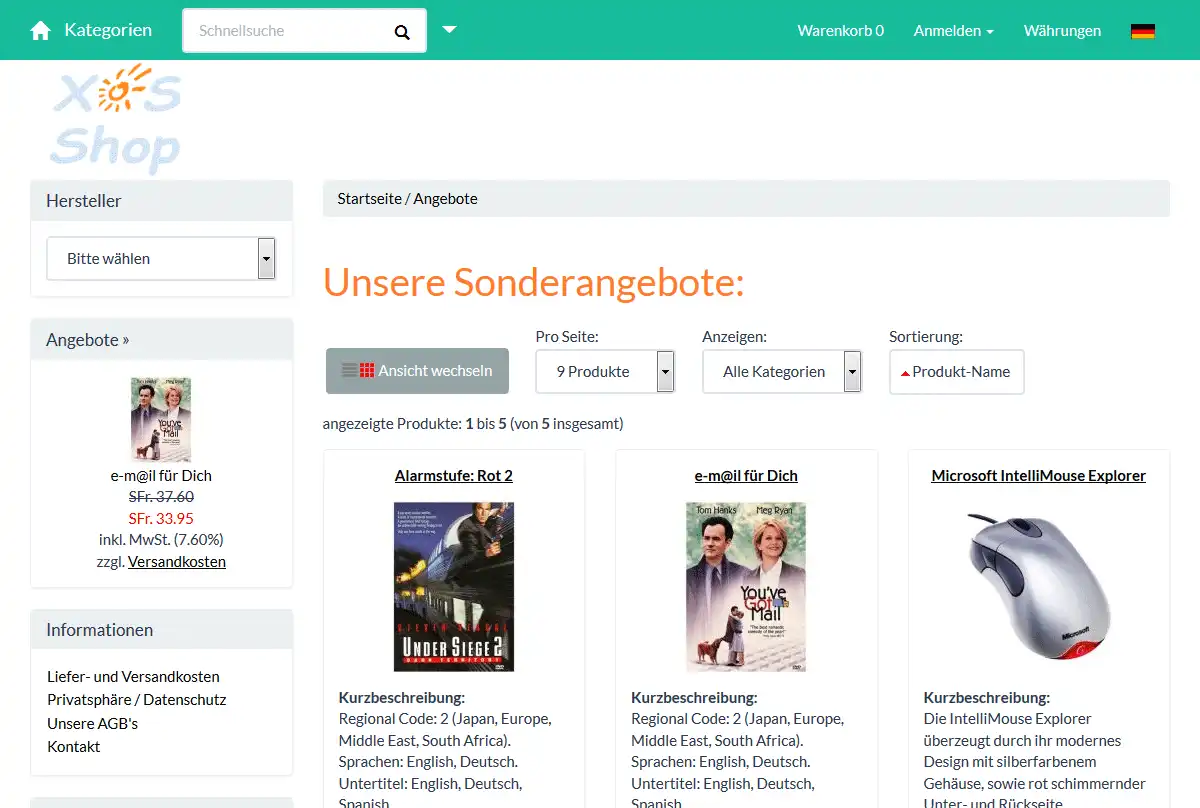Image resolution: width=1200 pixels, height=808 pixels.
Task: Click the German flag language icon
Action: coord(1143,31)
